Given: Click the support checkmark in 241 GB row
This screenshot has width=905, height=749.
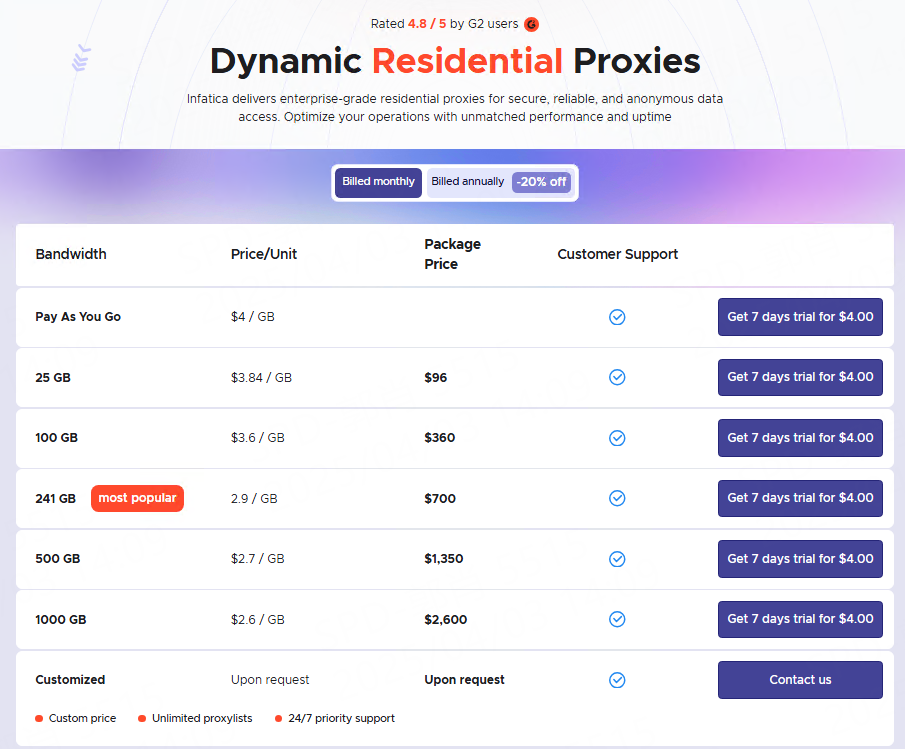Looking at the screenshot, I should pyautogui.click(x=617, y=498).
